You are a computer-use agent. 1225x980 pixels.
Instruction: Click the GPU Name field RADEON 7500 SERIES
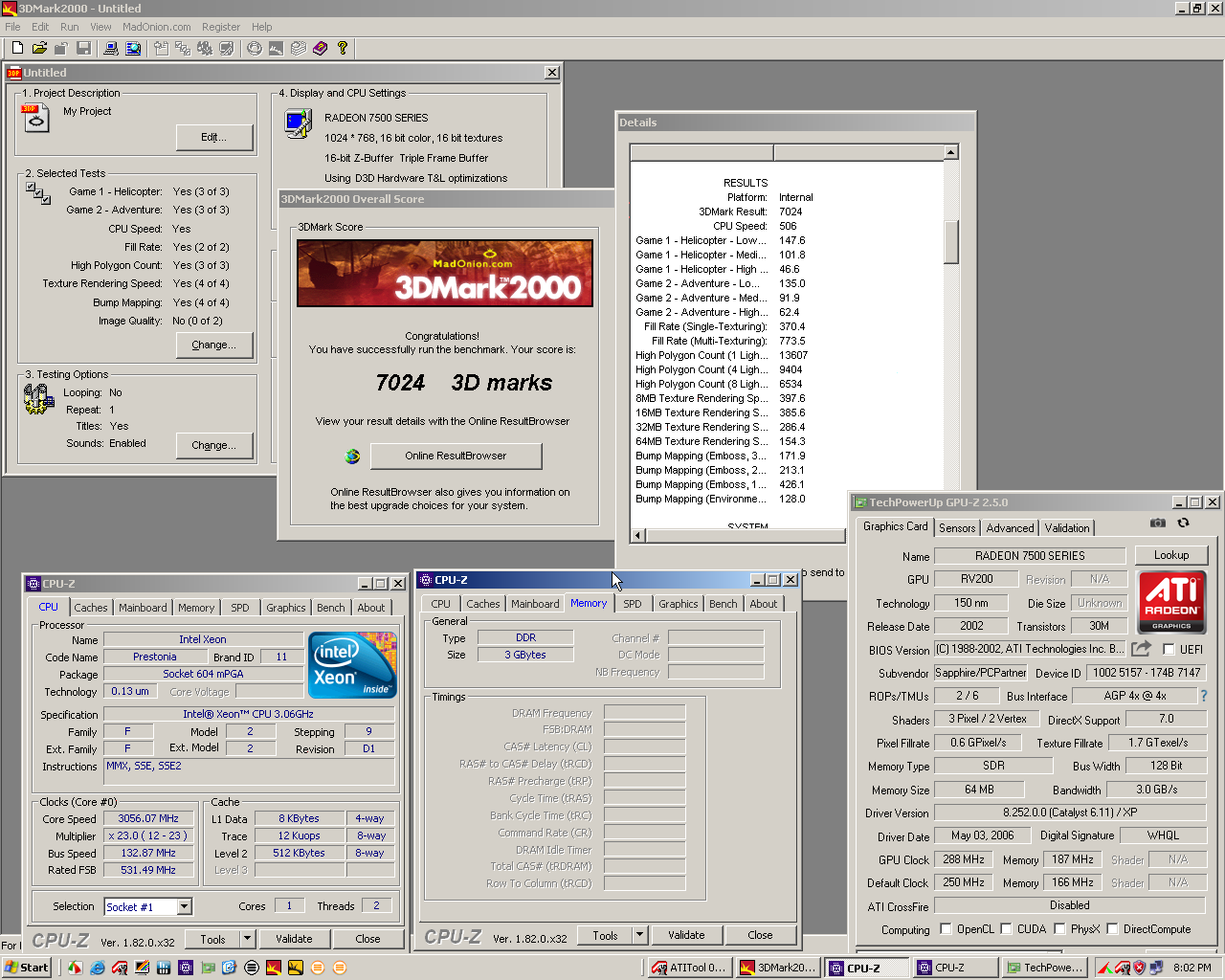(1030, 556)
